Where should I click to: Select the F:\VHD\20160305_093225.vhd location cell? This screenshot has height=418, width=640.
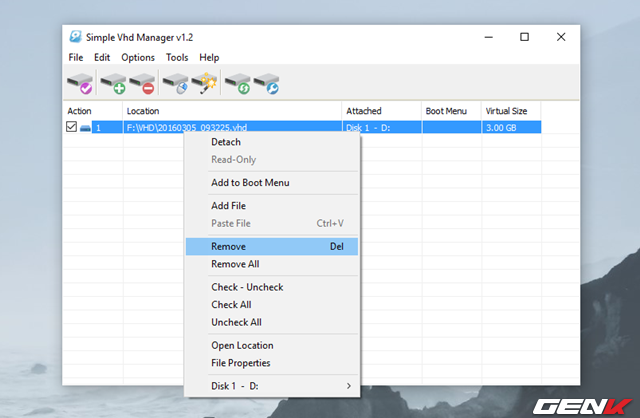click(x=232, y=127)
